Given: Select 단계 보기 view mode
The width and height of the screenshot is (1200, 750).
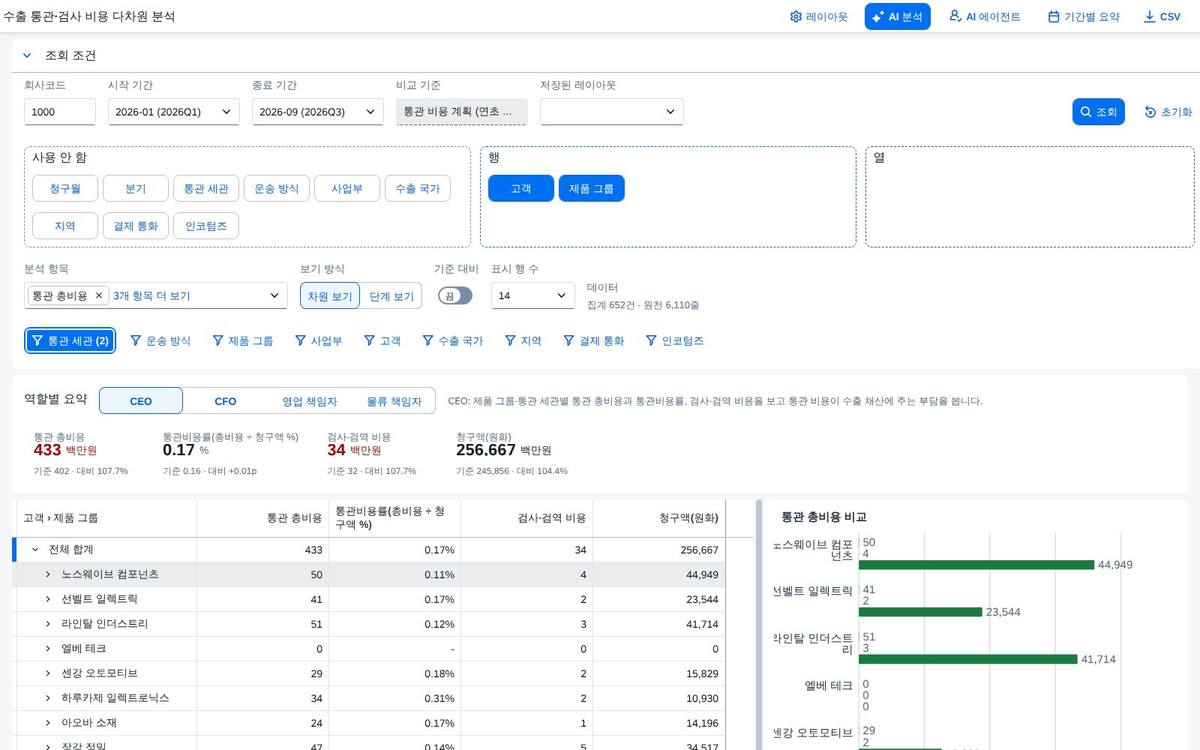Looking at the screenshot, I should click(391, 296).
